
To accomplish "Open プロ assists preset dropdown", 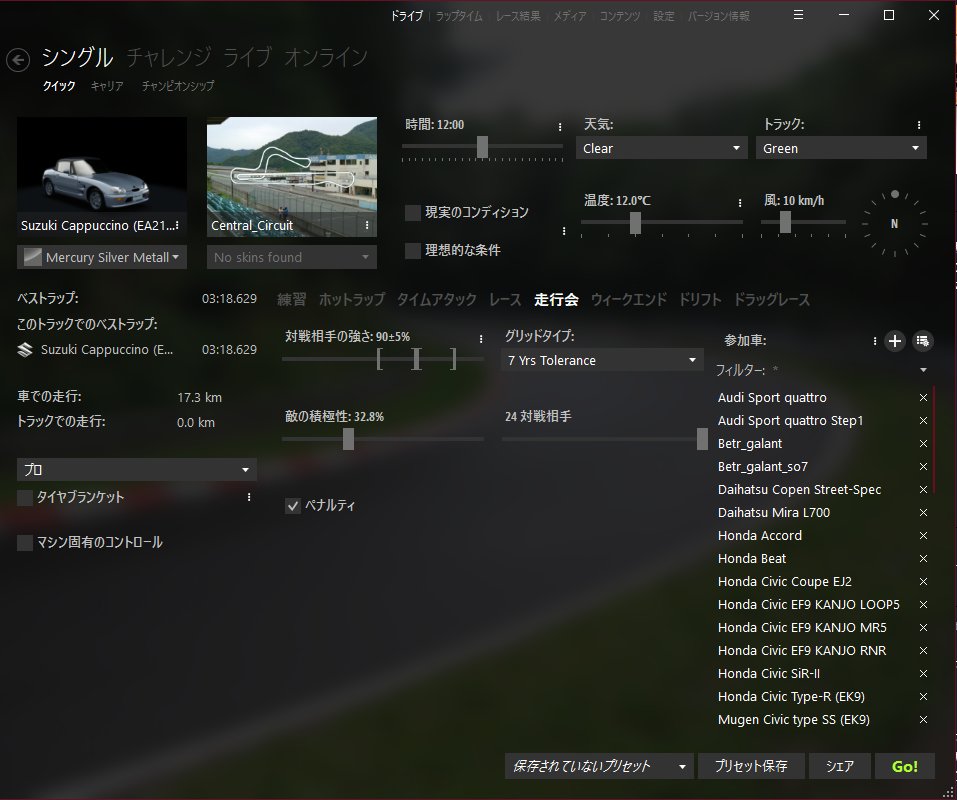I will 137,470.
